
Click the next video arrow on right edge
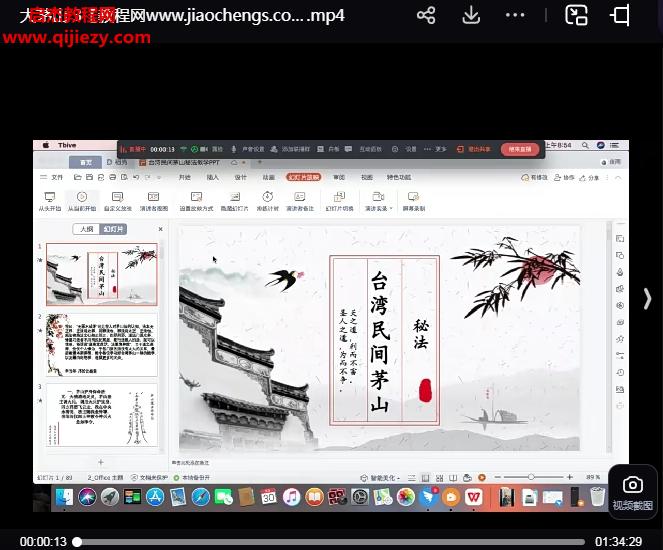(x=647, y=298)
